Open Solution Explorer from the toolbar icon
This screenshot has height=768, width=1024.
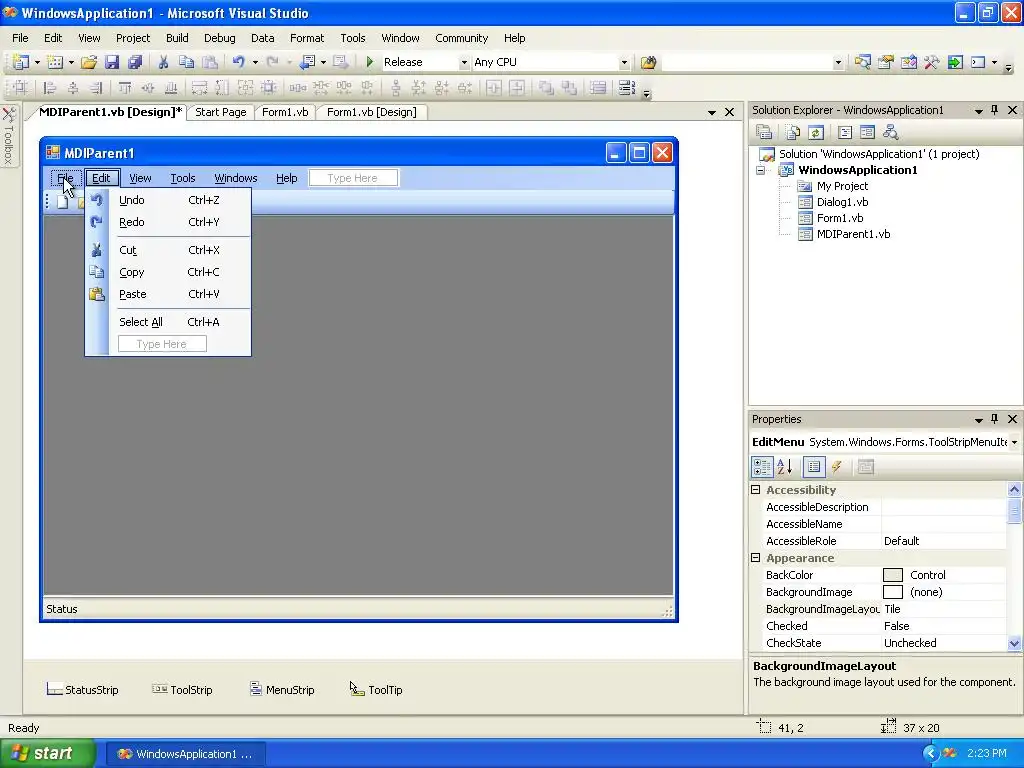tap(863, 62)
